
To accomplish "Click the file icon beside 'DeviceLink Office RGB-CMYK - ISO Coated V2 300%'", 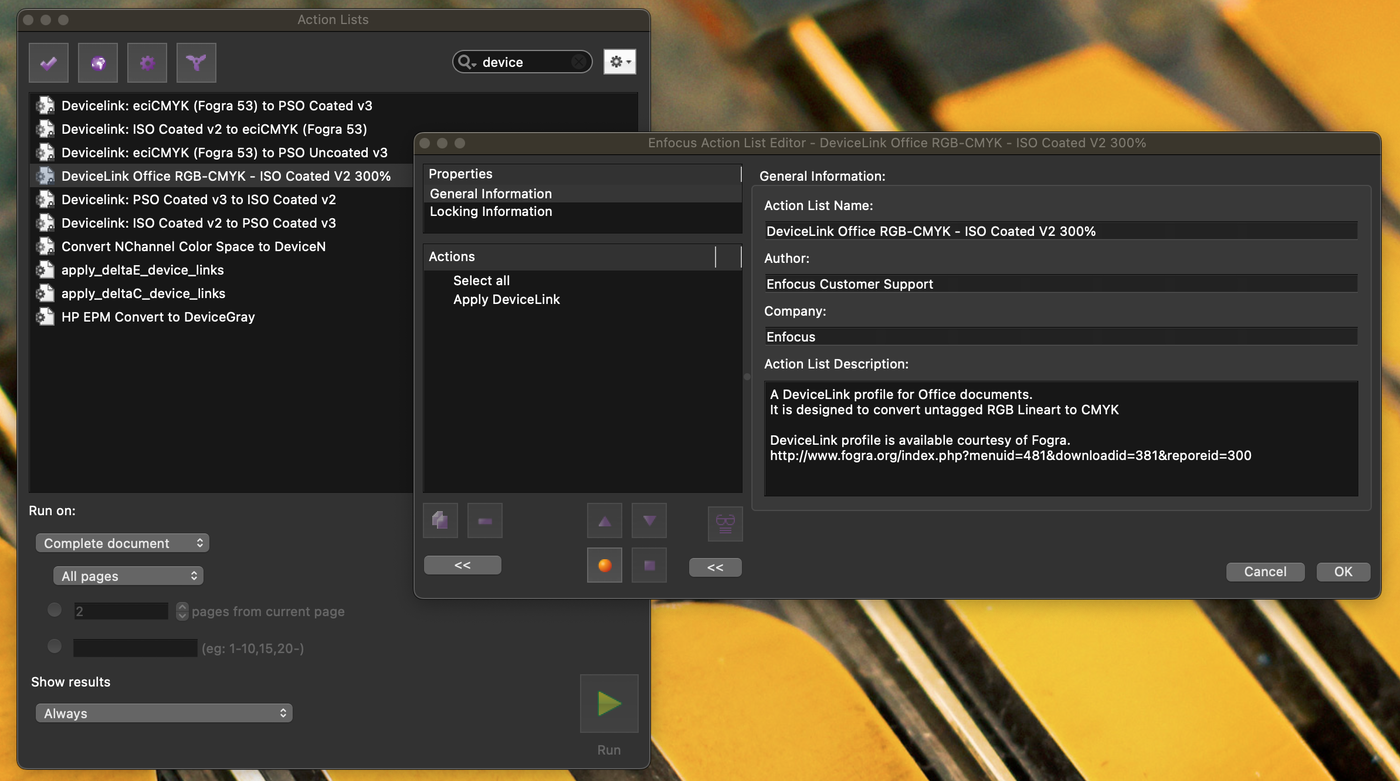I will (45, 176).
